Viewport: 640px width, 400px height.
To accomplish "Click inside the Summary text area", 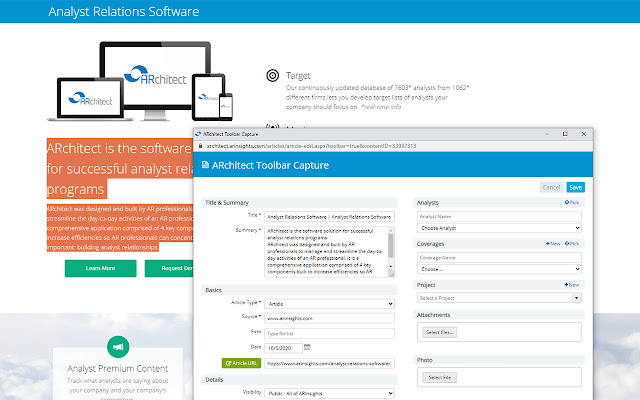I will point(326,252).
